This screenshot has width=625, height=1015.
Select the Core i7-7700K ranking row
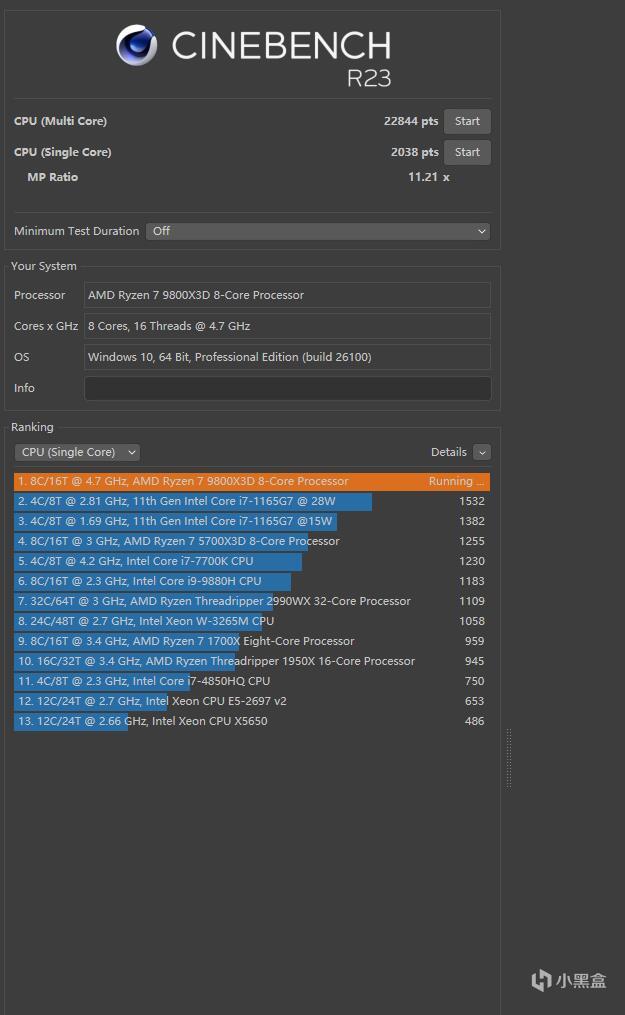[x=252, y=561]
